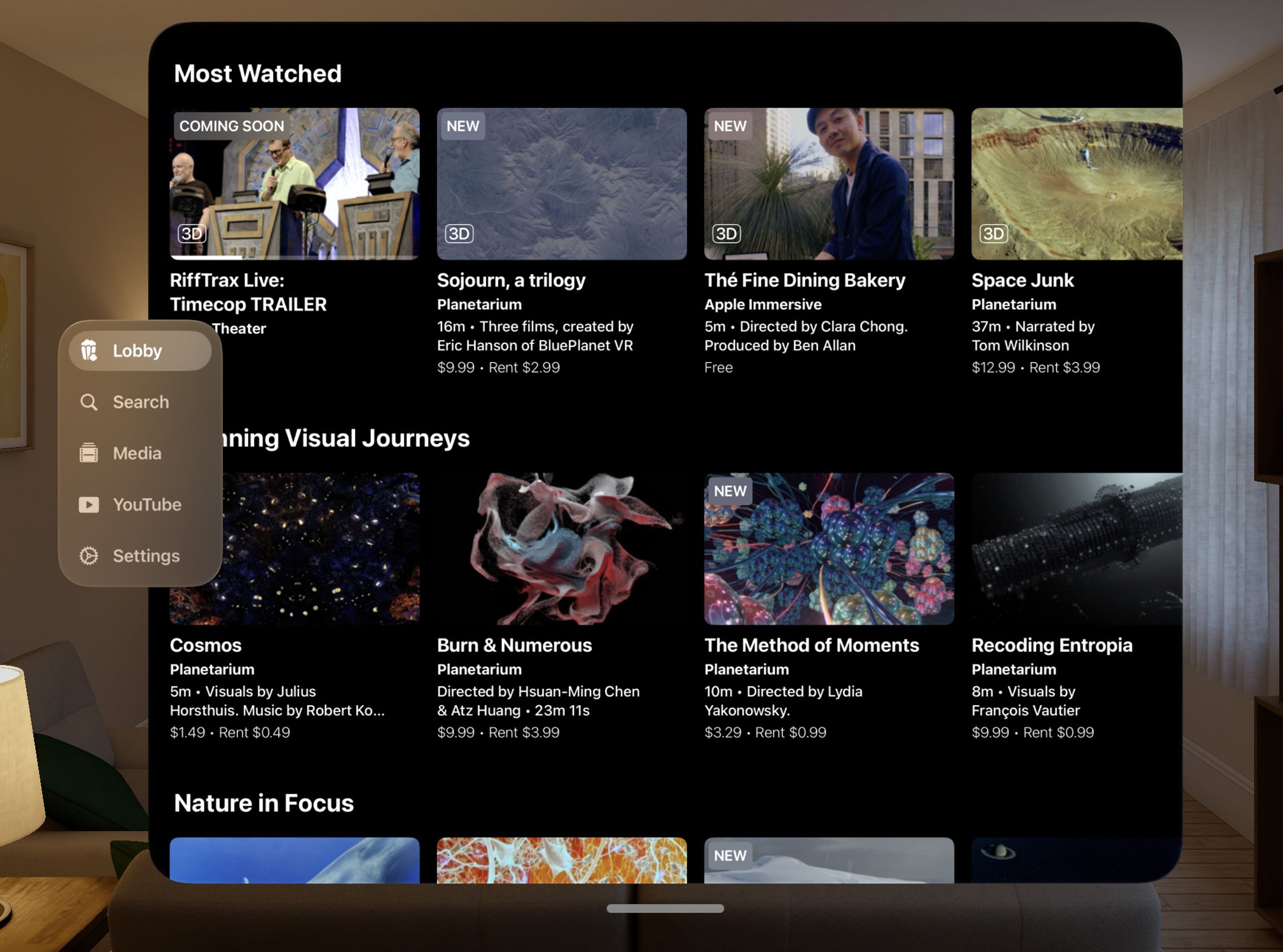The width and height of the screenshot is (1283, 952).
Task: Click the Settings gear icon in sidebar
Action: point(89,555)
